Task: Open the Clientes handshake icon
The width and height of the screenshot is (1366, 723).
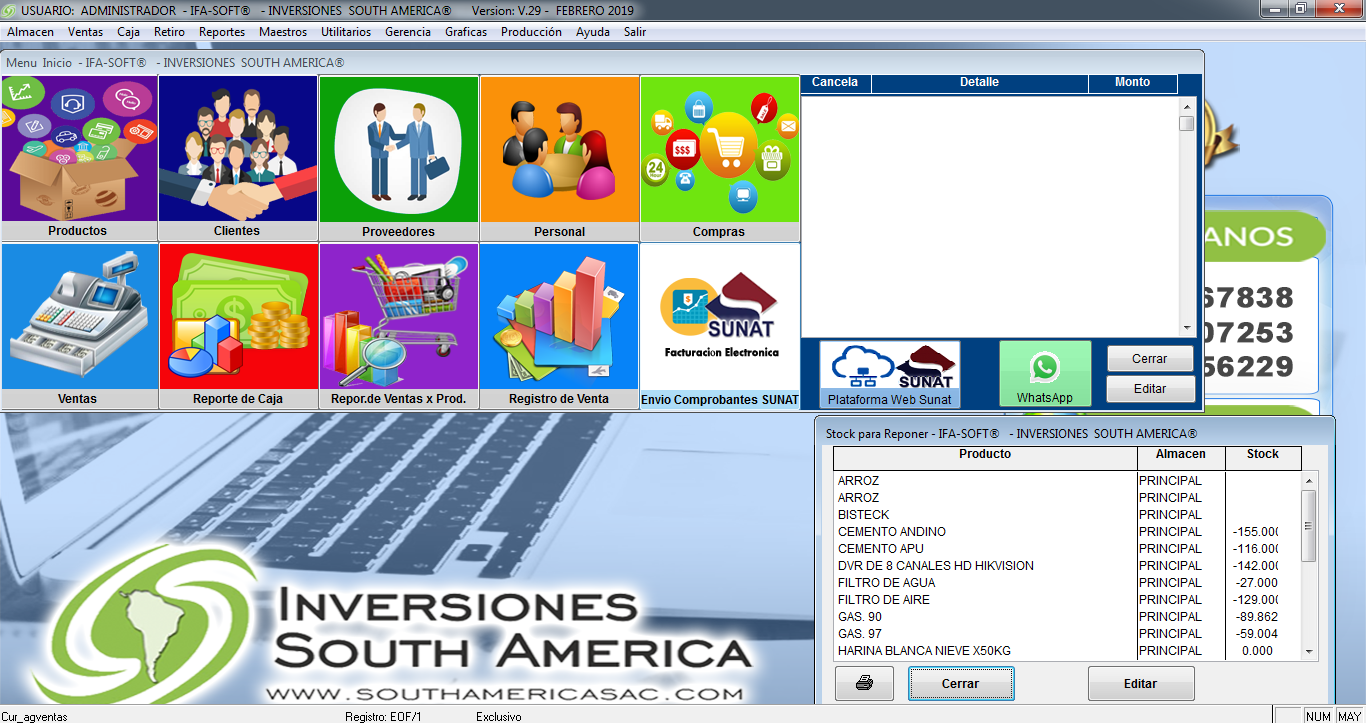Action: pos(237,150)
